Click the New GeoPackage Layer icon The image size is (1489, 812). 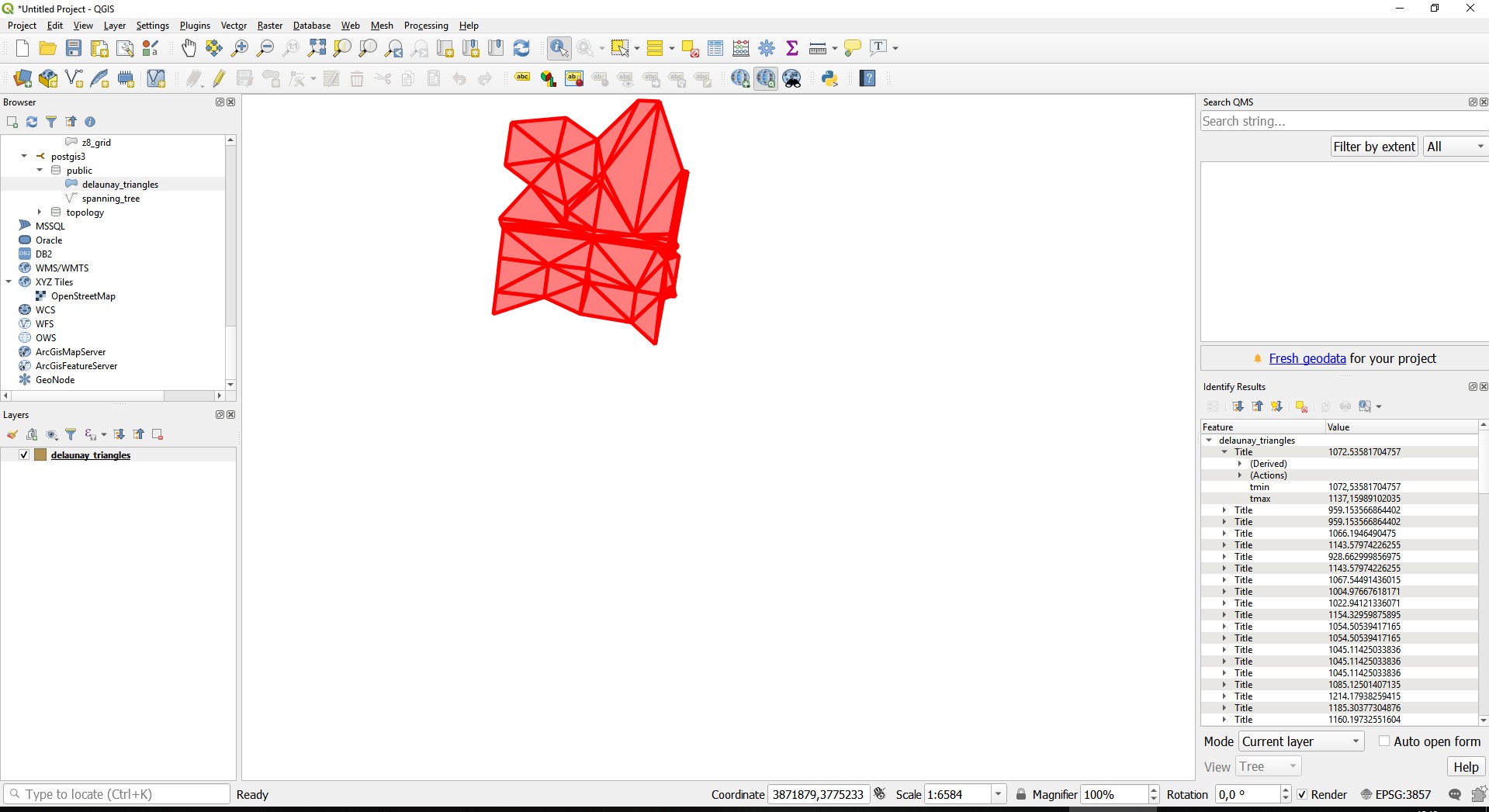point(48,78)
